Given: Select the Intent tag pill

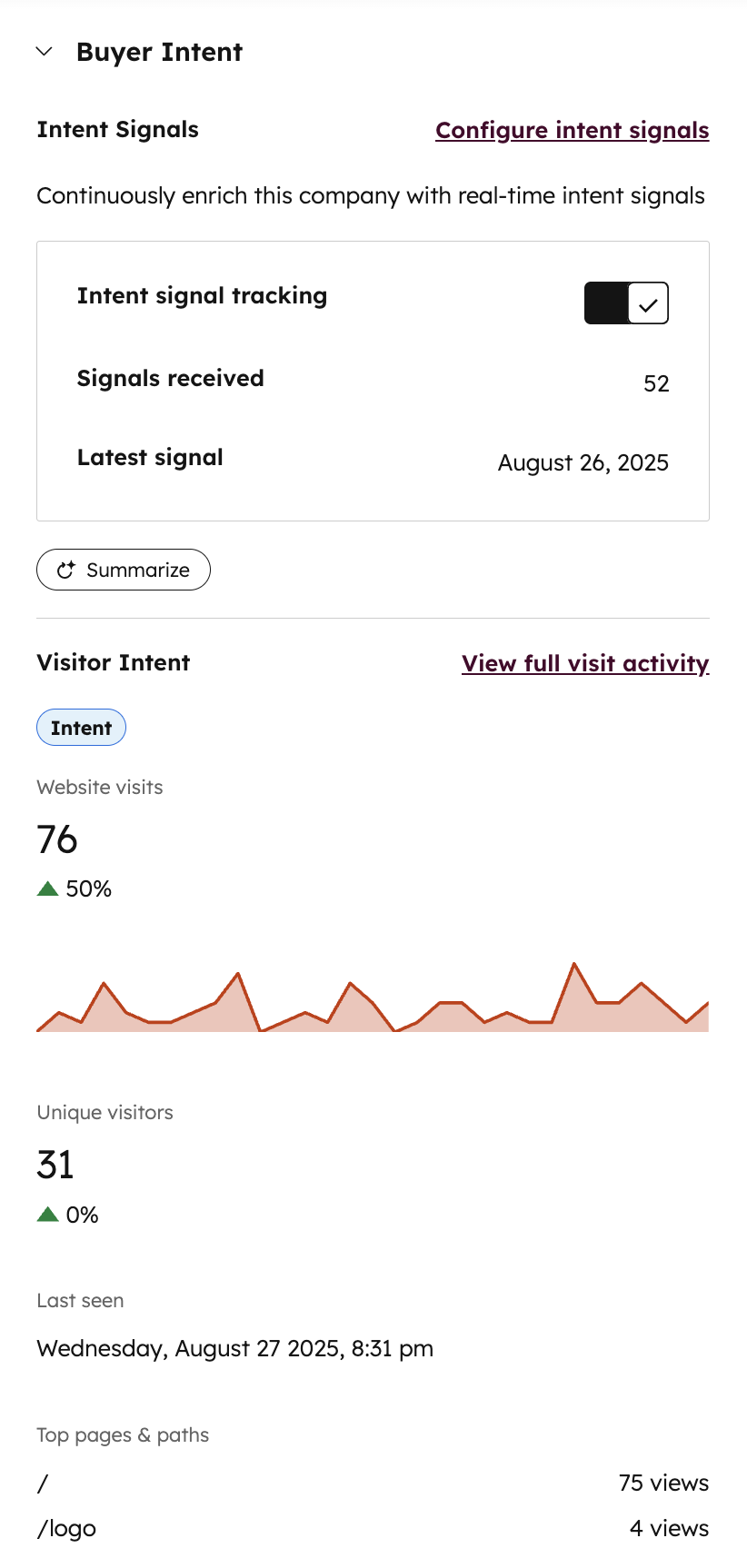Looking at the screenshot, I should click(x=81, y=728).
